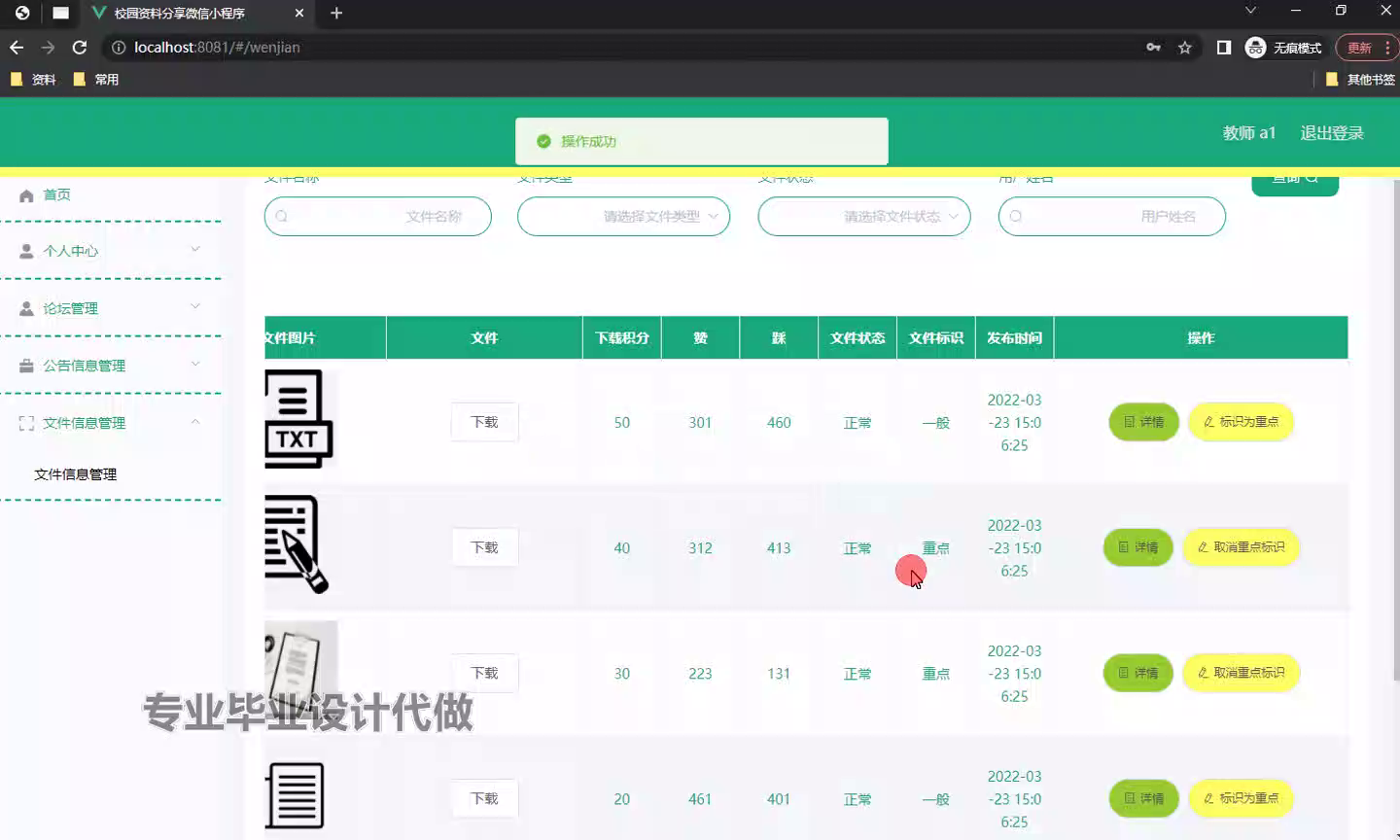Click the address bar URL

217,47
